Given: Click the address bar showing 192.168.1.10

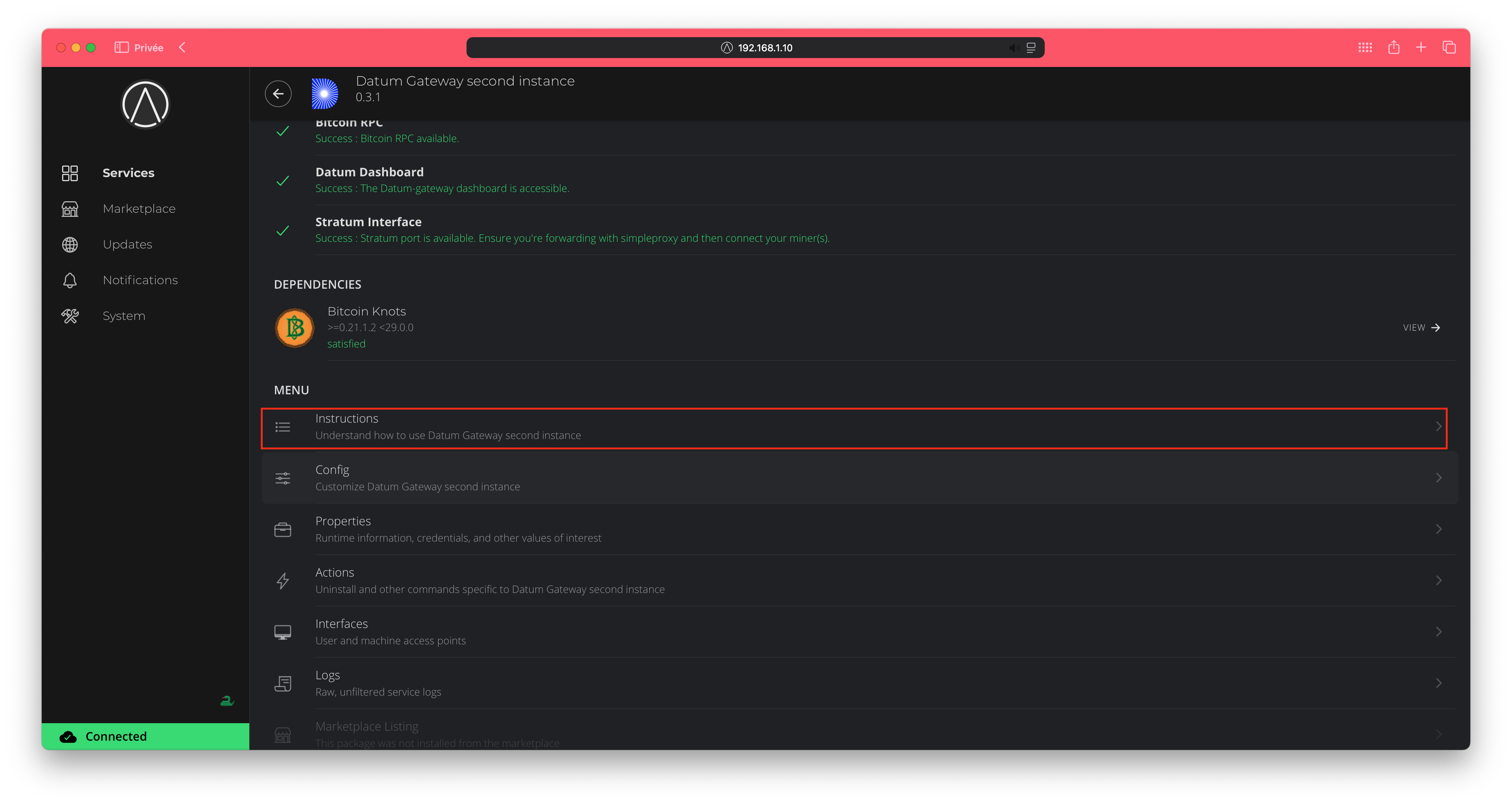Looking at the screenshot, I should click(755, 48).
